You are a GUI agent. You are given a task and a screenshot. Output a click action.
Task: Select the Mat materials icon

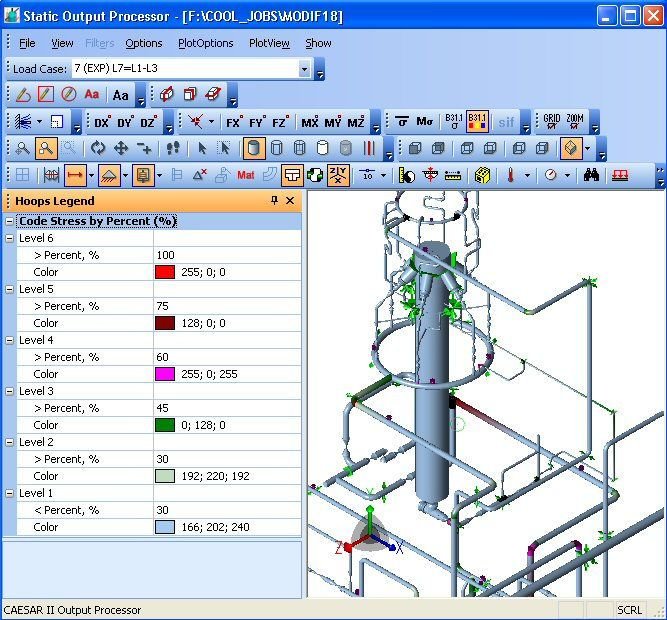tap(246, 175)
